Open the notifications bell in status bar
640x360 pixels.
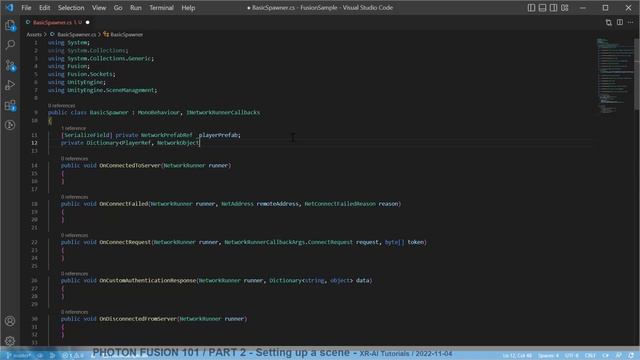click(631, 356)
